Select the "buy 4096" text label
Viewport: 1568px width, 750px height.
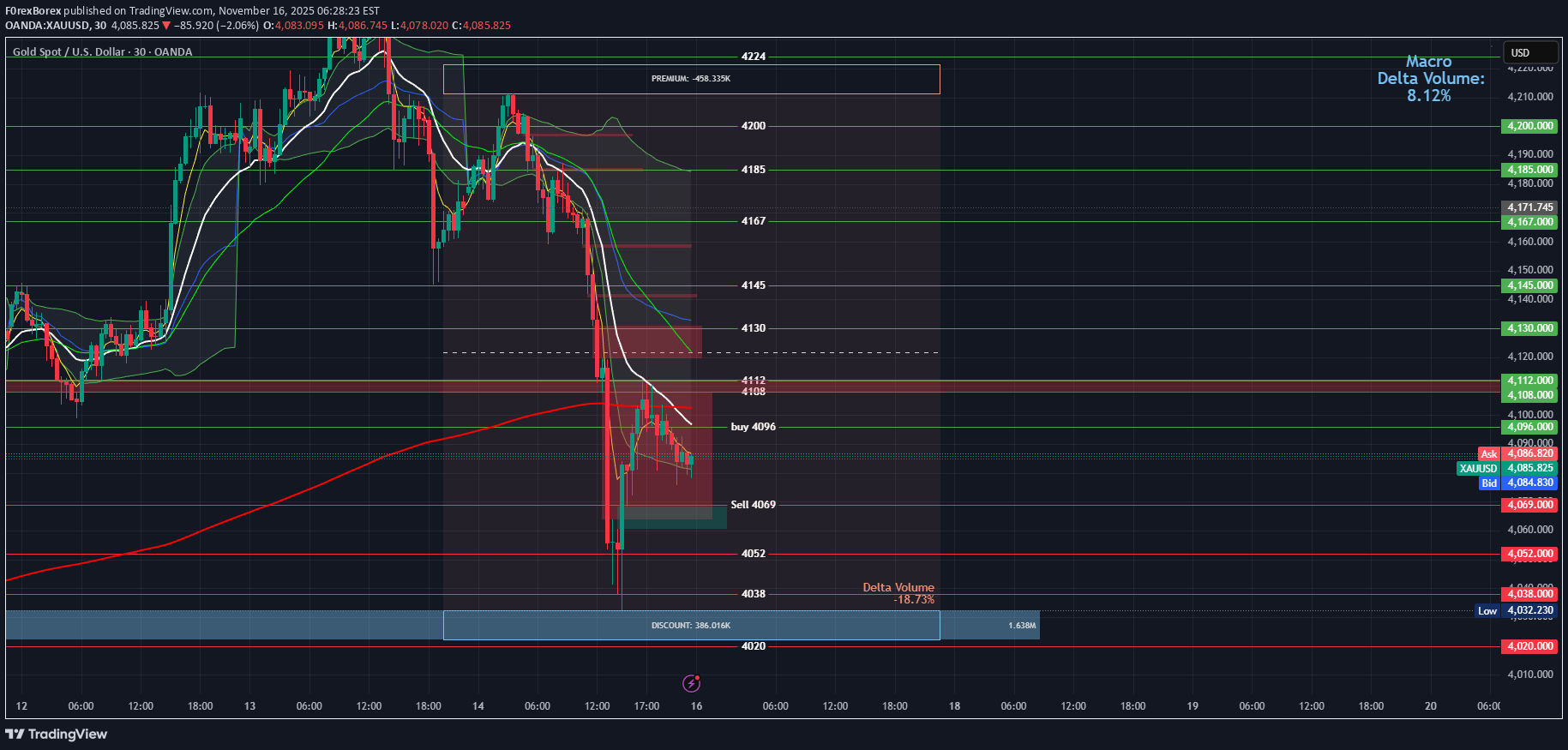pyautogui.click(x=753, y=427)
